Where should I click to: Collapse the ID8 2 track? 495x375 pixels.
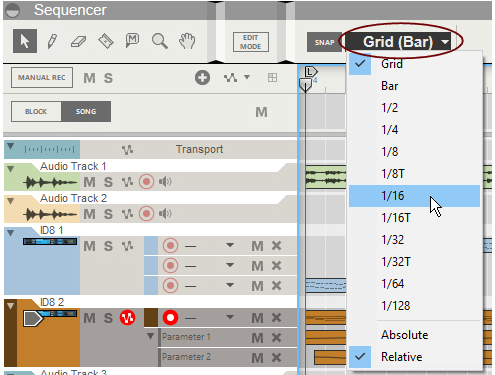pos(11,306)
